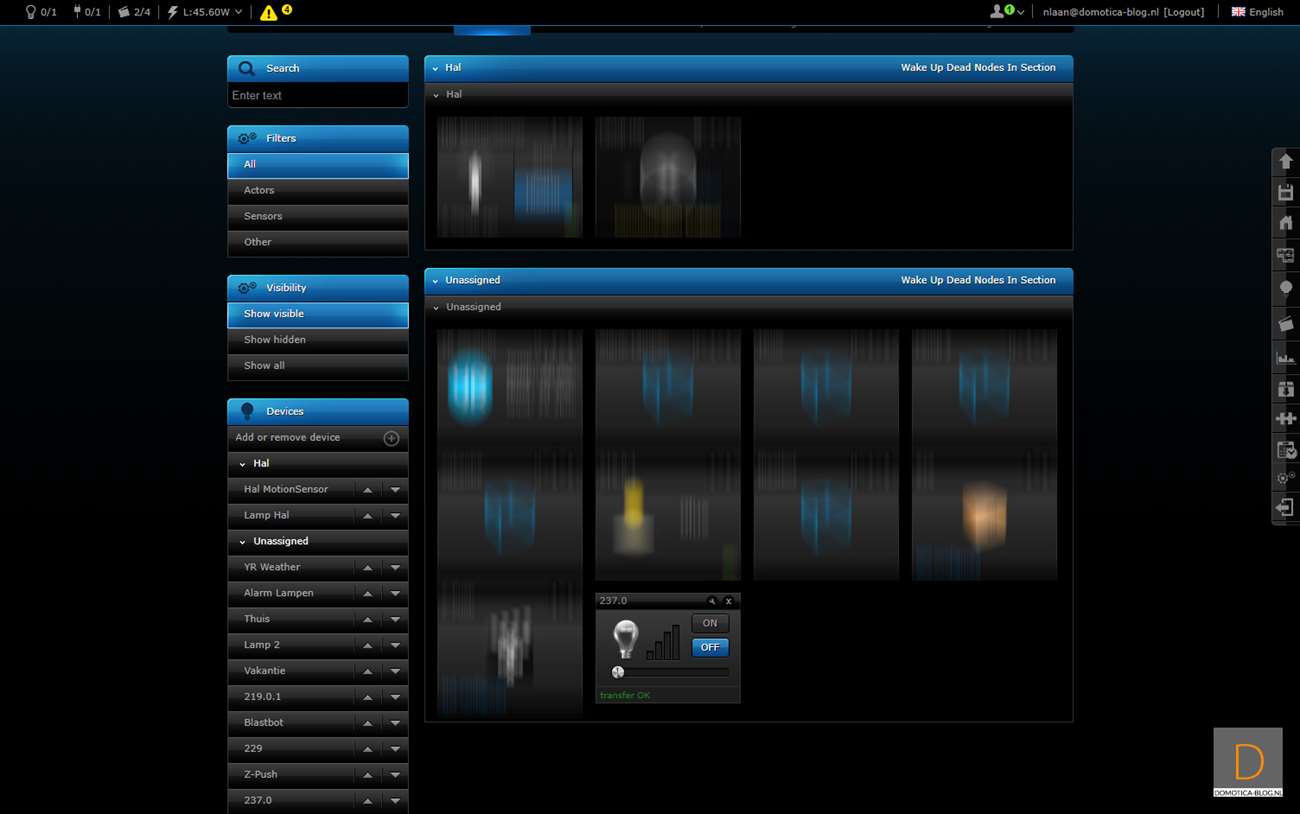Image resolution: width=1300 pixels, height=814 pixels.
Task: Switch the 237.0 device OFF
Action: pos(709,647)
